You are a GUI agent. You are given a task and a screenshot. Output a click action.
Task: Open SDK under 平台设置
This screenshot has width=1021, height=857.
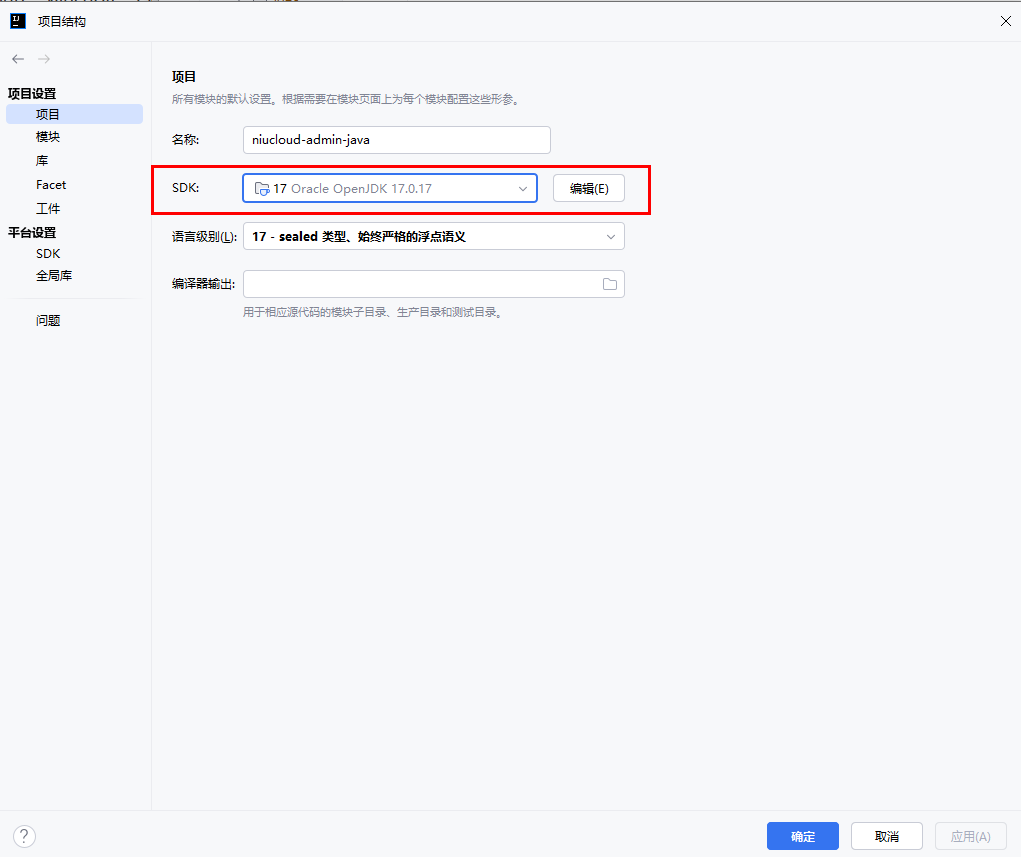(x=48, y=254)
